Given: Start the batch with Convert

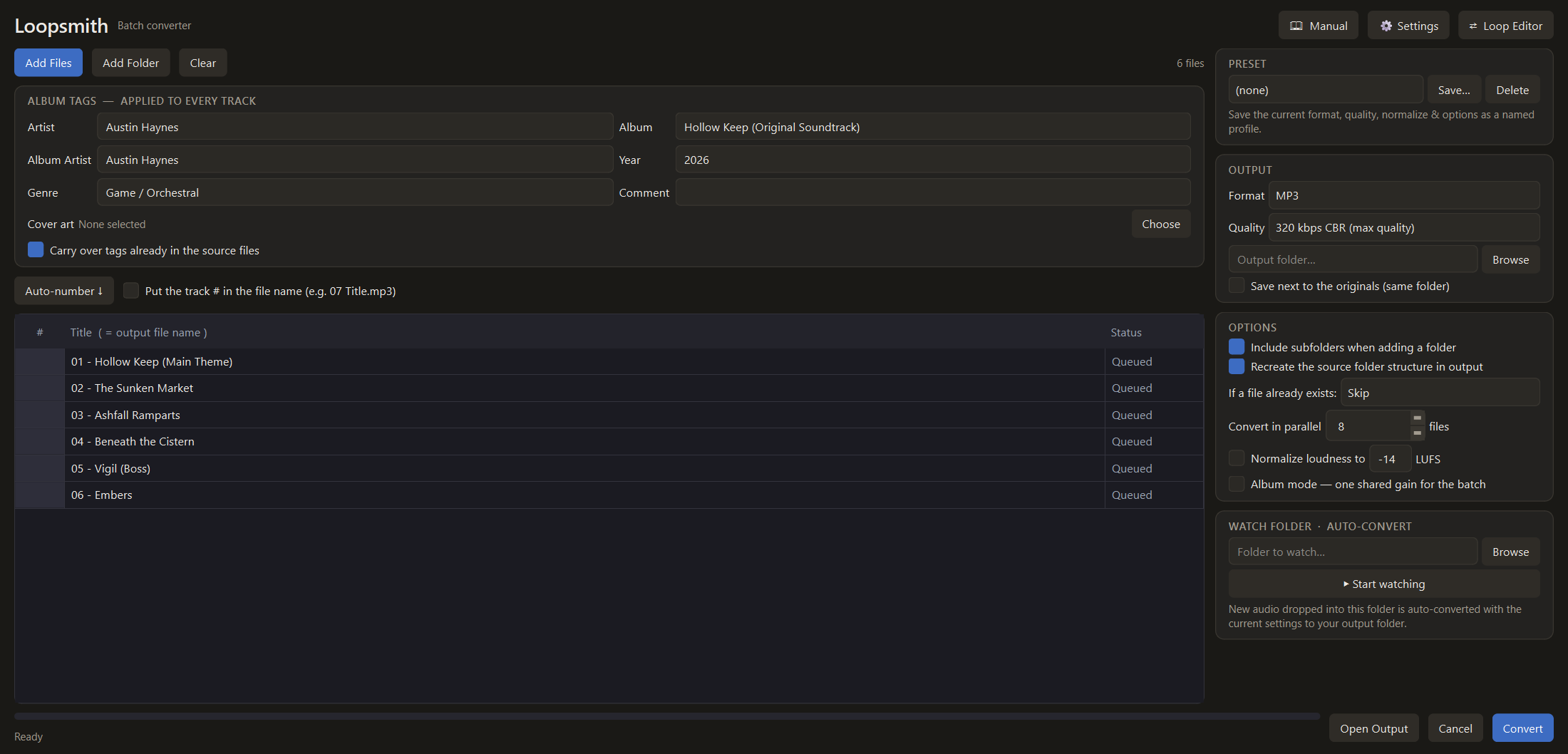Looking at the screenshot, I should pyautogui.click(x=1522, y=728).
